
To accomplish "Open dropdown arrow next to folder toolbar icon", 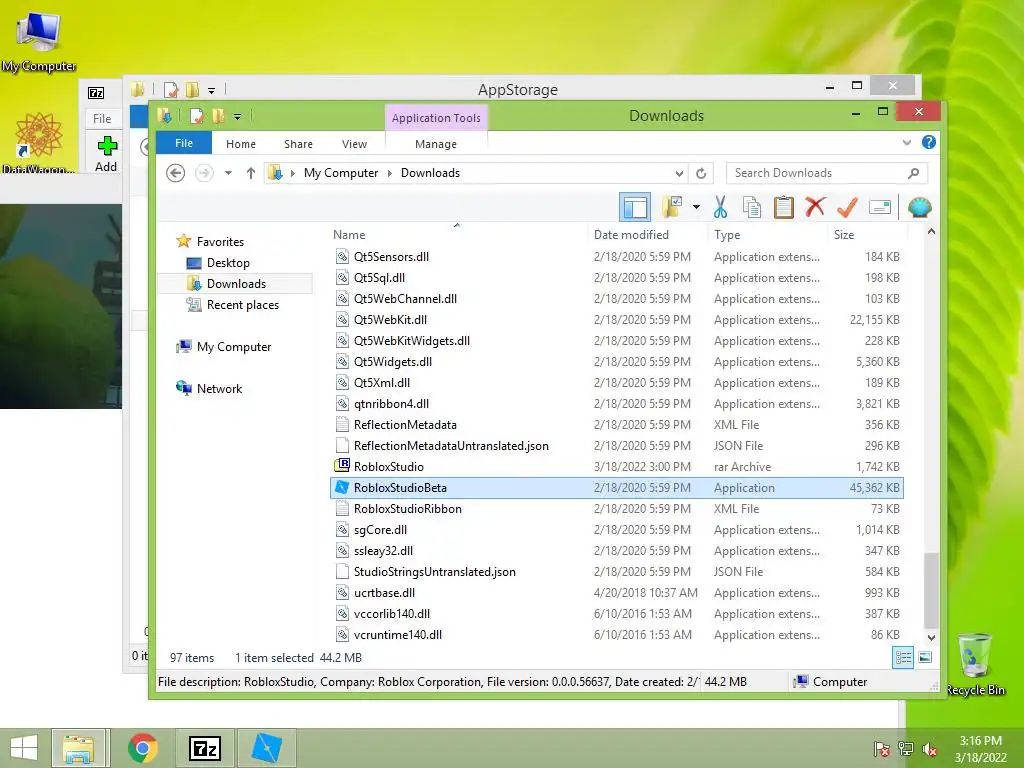I will (696, 207).
